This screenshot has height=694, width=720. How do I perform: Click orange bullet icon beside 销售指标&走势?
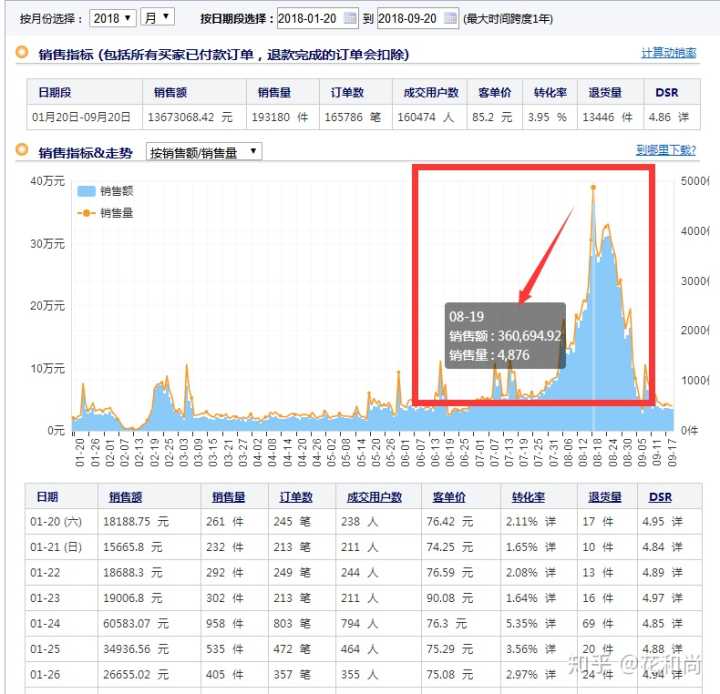pyautogui.click(x=22, y=151)
